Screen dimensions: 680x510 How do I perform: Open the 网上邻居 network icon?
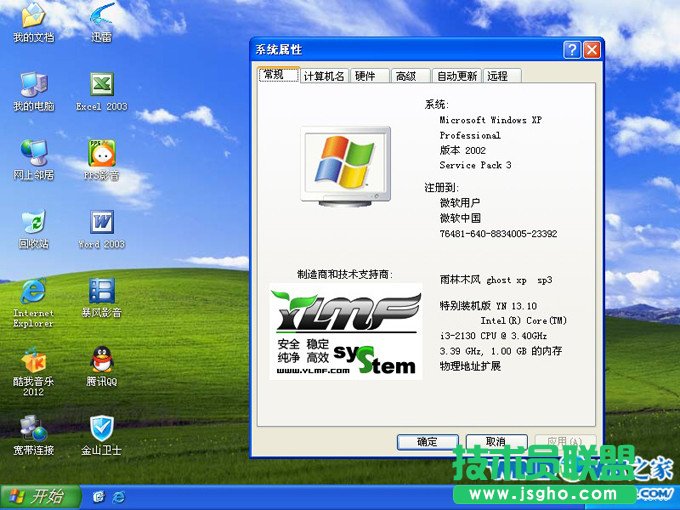(34, 155)
